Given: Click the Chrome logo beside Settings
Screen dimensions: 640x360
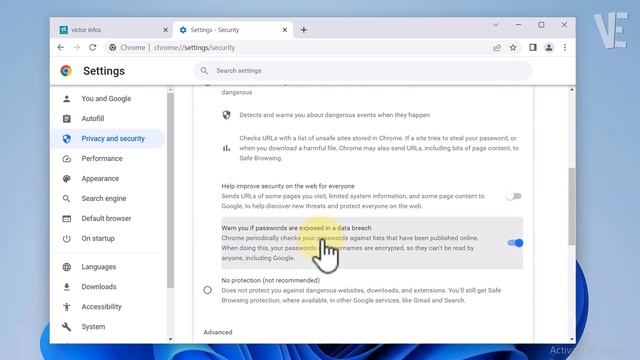Looking at the screenshot, I should (66, 71).
